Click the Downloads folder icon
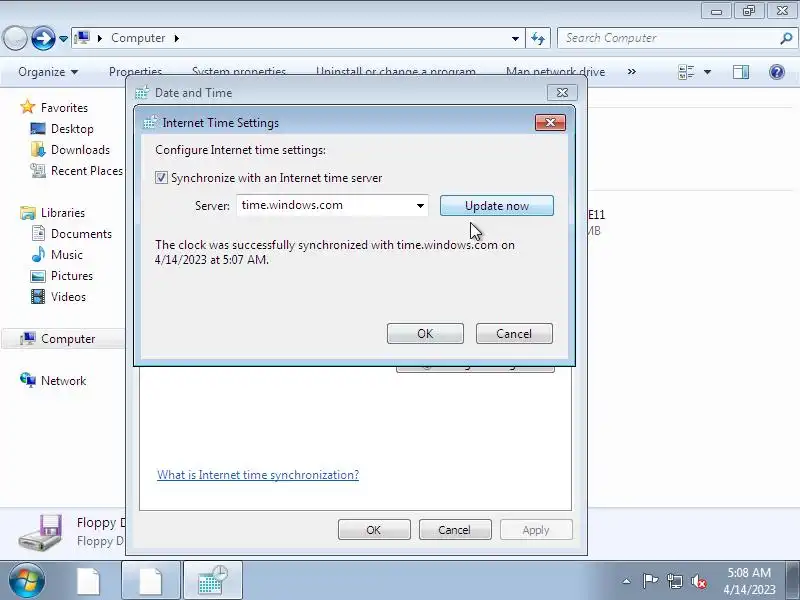 pos(38,149)
